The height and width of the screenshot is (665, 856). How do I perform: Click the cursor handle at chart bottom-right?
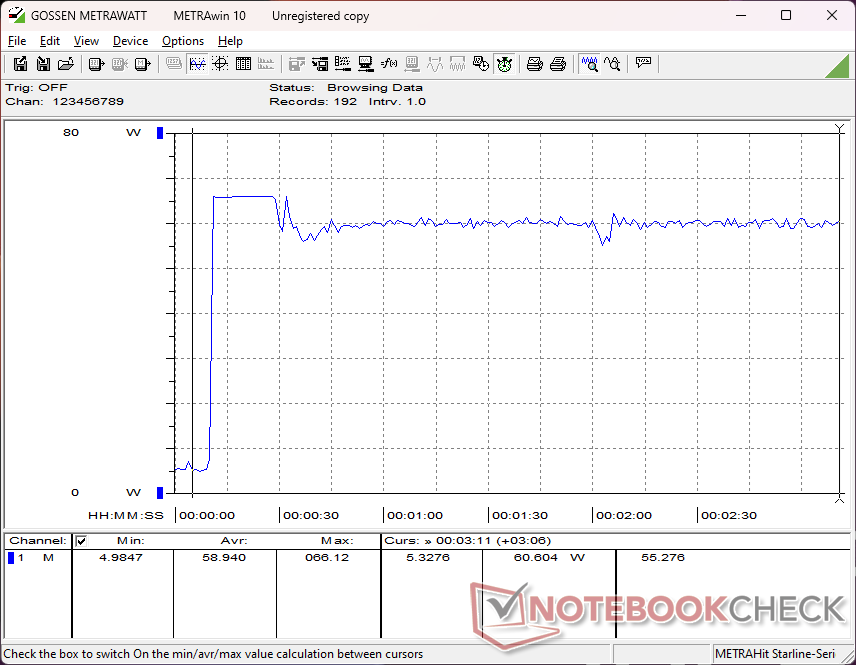840,498
